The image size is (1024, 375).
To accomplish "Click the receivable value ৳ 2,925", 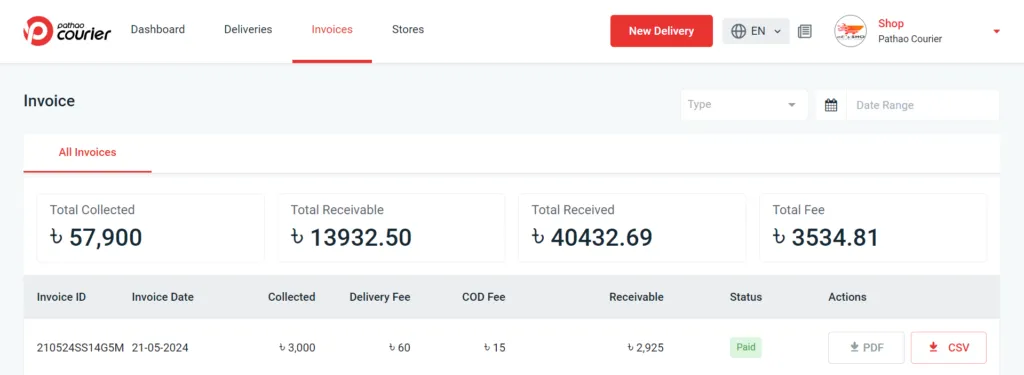I will point(645,348).
